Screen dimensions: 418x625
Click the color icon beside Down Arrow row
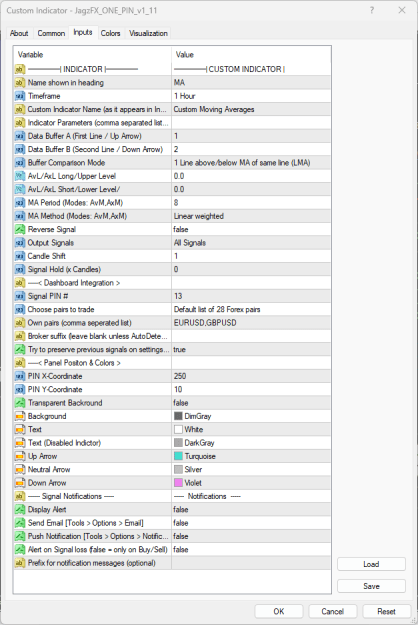(20, 483)
